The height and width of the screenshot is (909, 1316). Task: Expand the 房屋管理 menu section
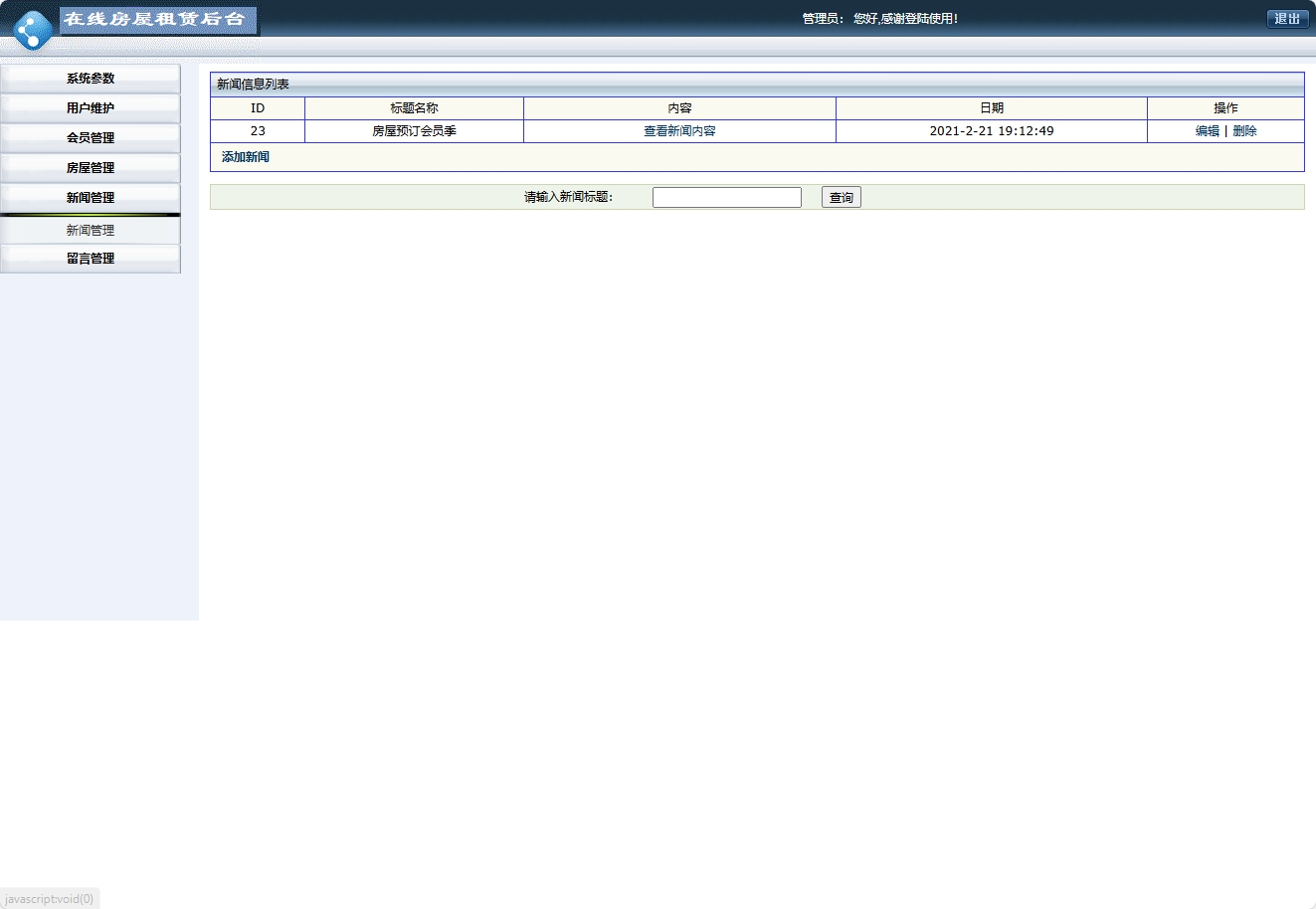point(91,168)
